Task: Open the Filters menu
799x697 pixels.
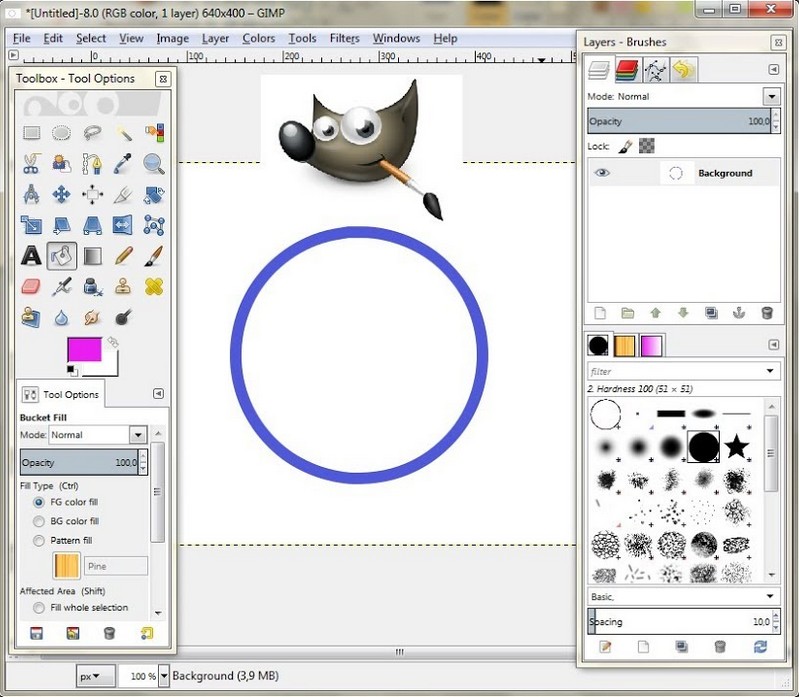Action: [x=344, y=38]
